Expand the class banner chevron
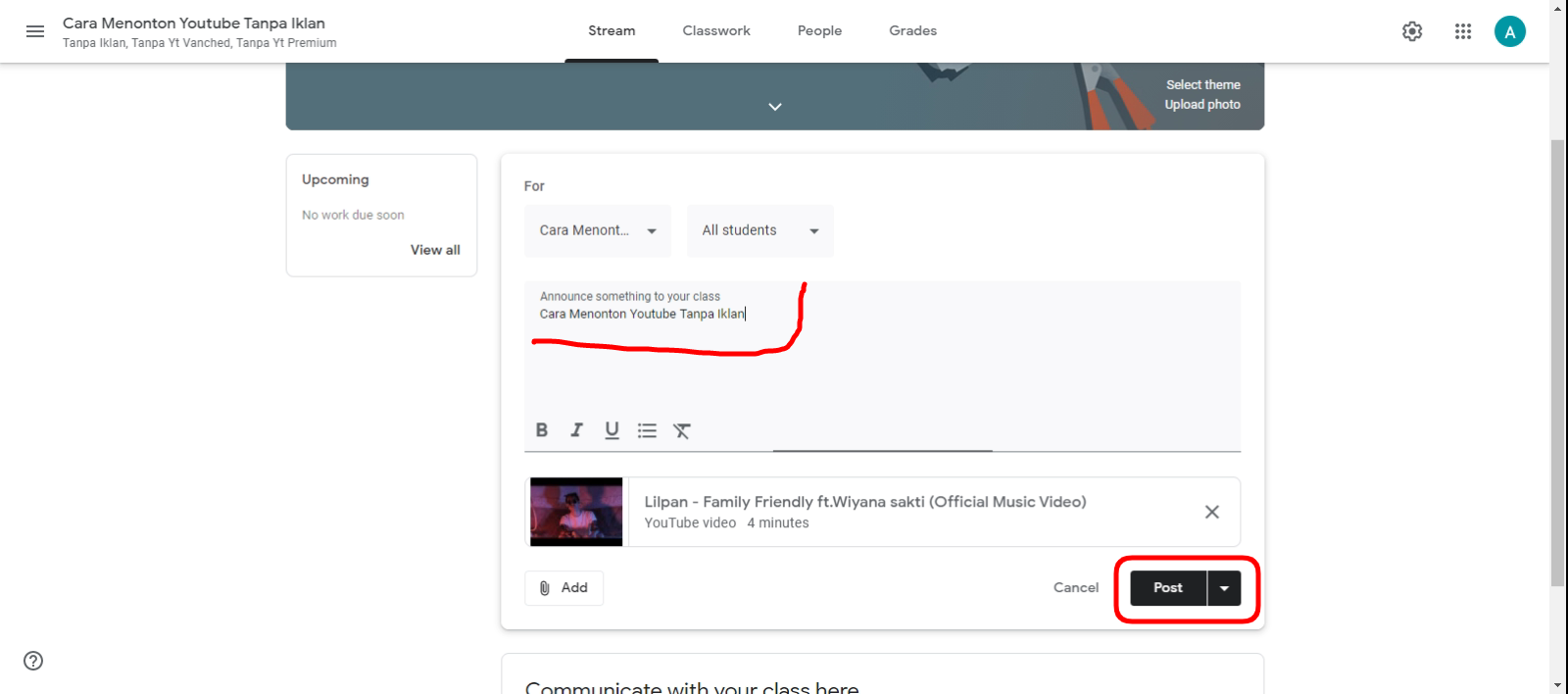 click(775, 106)
